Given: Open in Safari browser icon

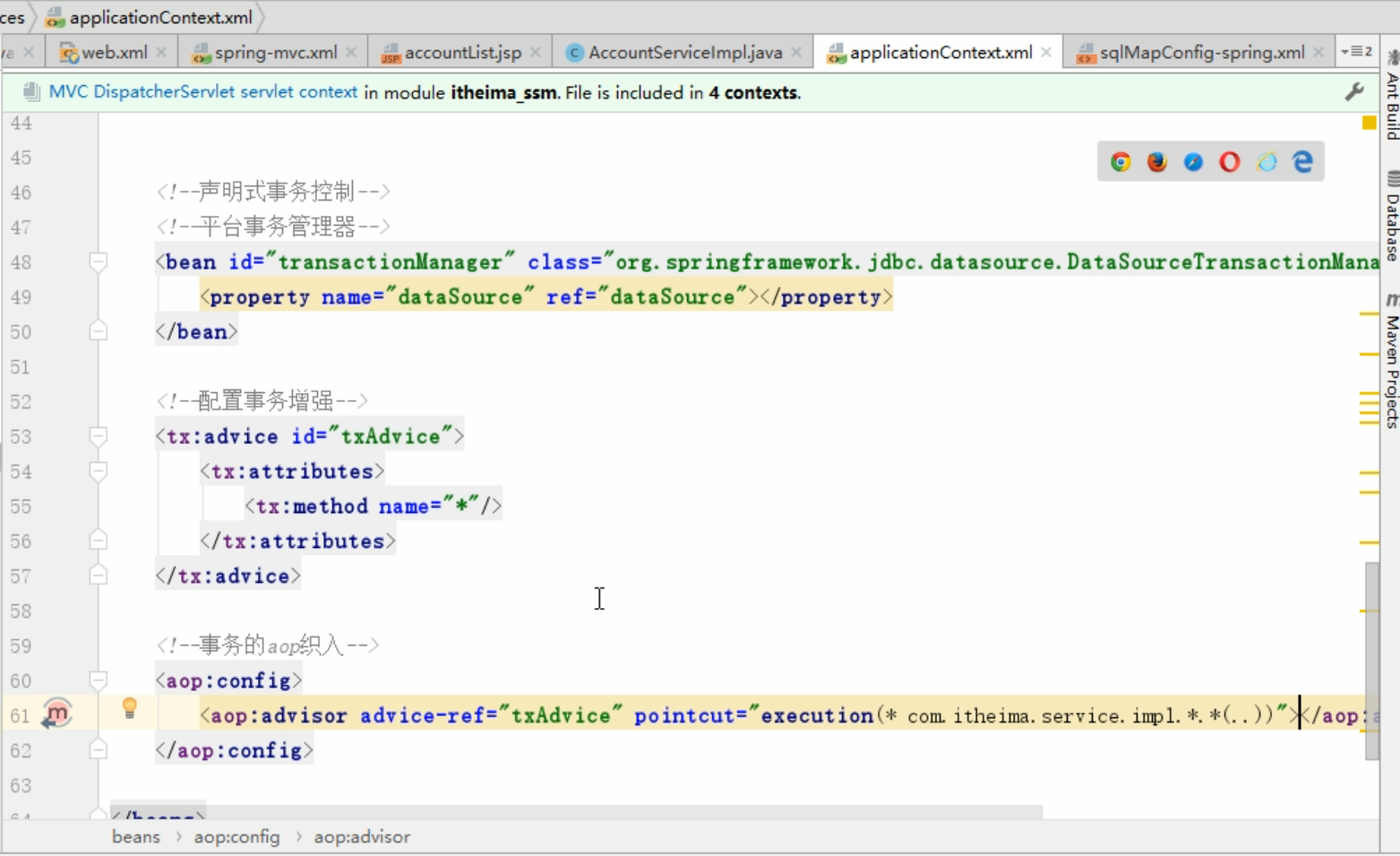Looking at the screenshot, I should (1193, 162).
